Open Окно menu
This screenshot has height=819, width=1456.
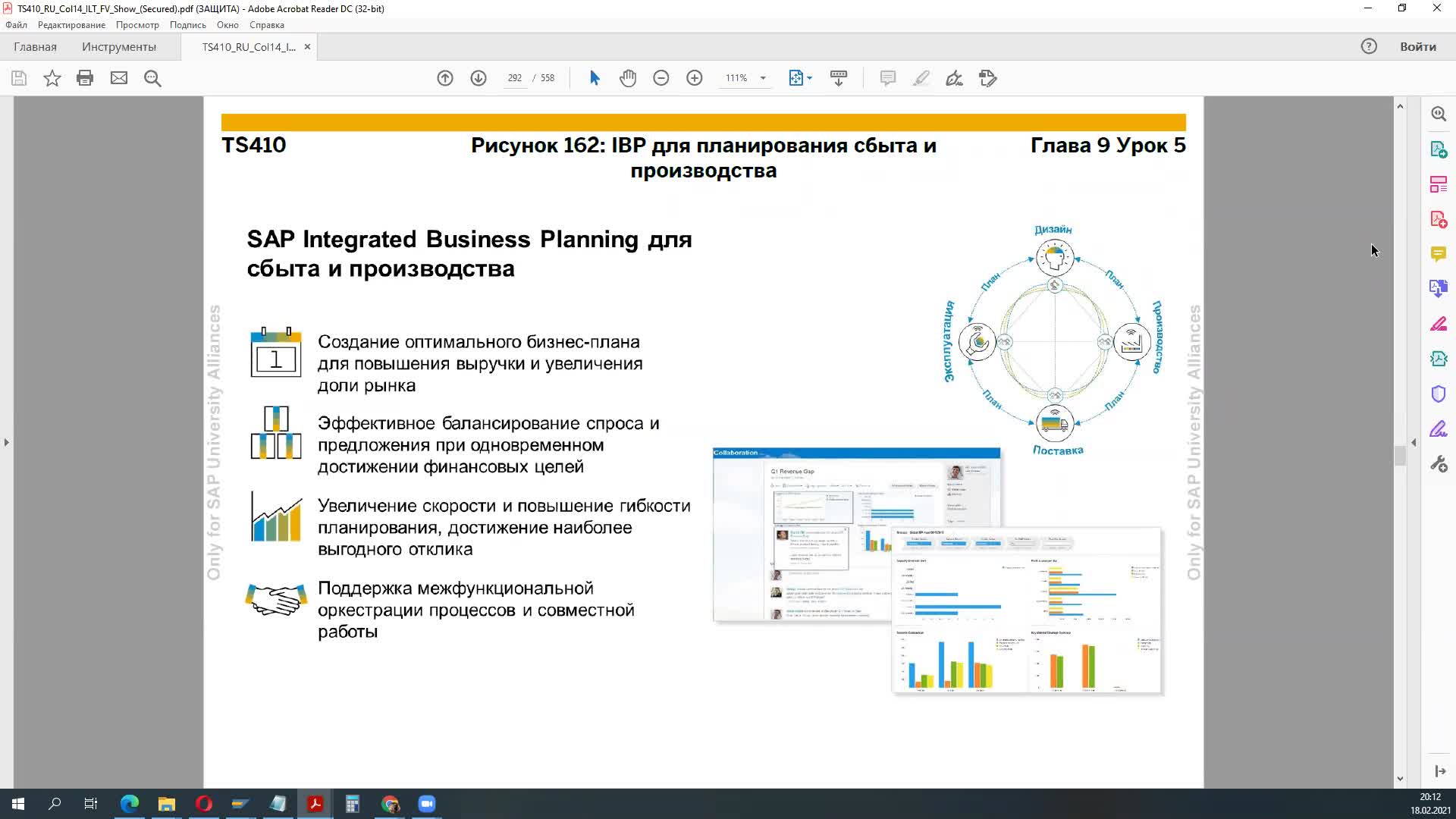pyautogui.click(x=227, y=25)
